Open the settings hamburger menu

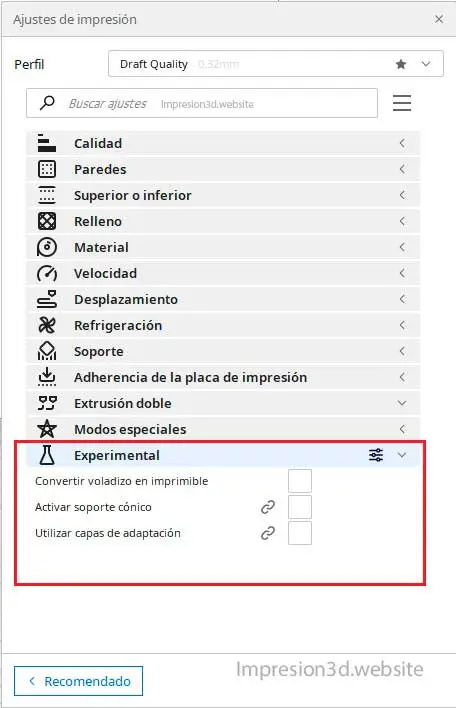(402, 103)
